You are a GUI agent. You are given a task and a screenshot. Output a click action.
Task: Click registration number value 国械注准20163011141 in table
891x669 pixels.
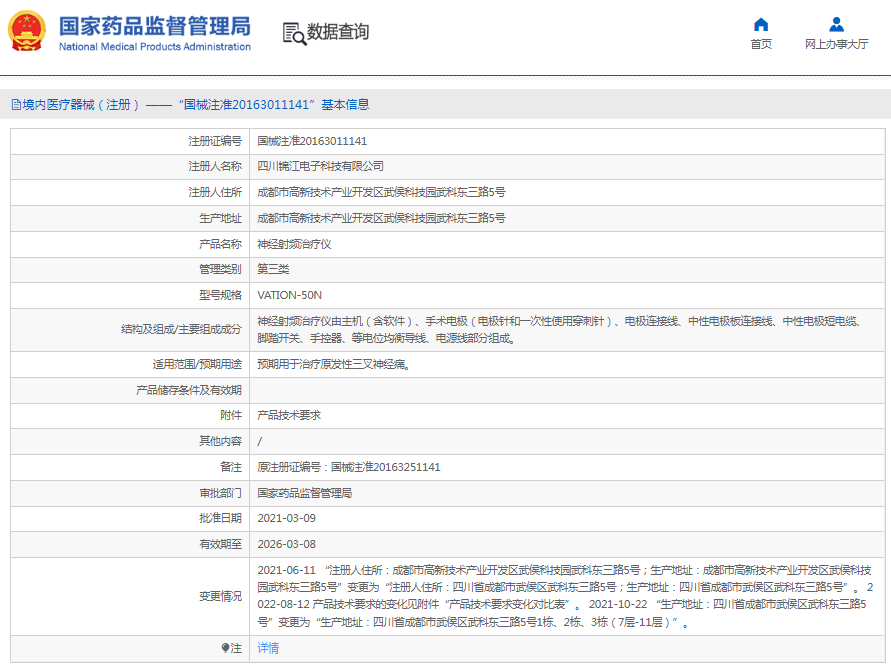(312, 141)
